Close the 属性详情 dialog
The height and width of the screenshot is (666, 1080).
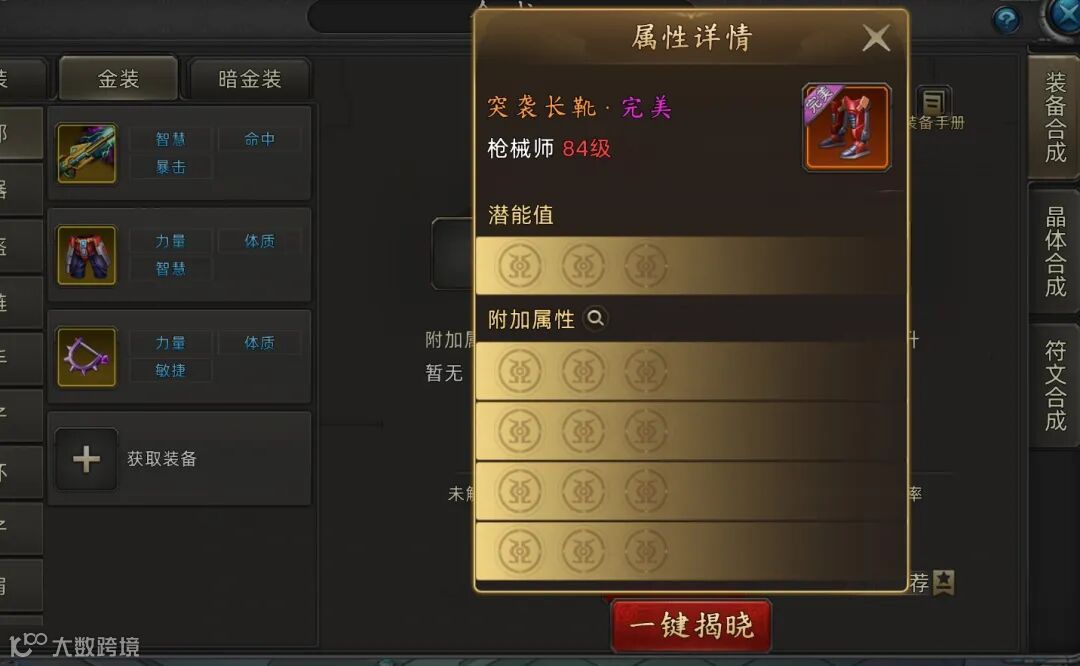pos(876,39)
